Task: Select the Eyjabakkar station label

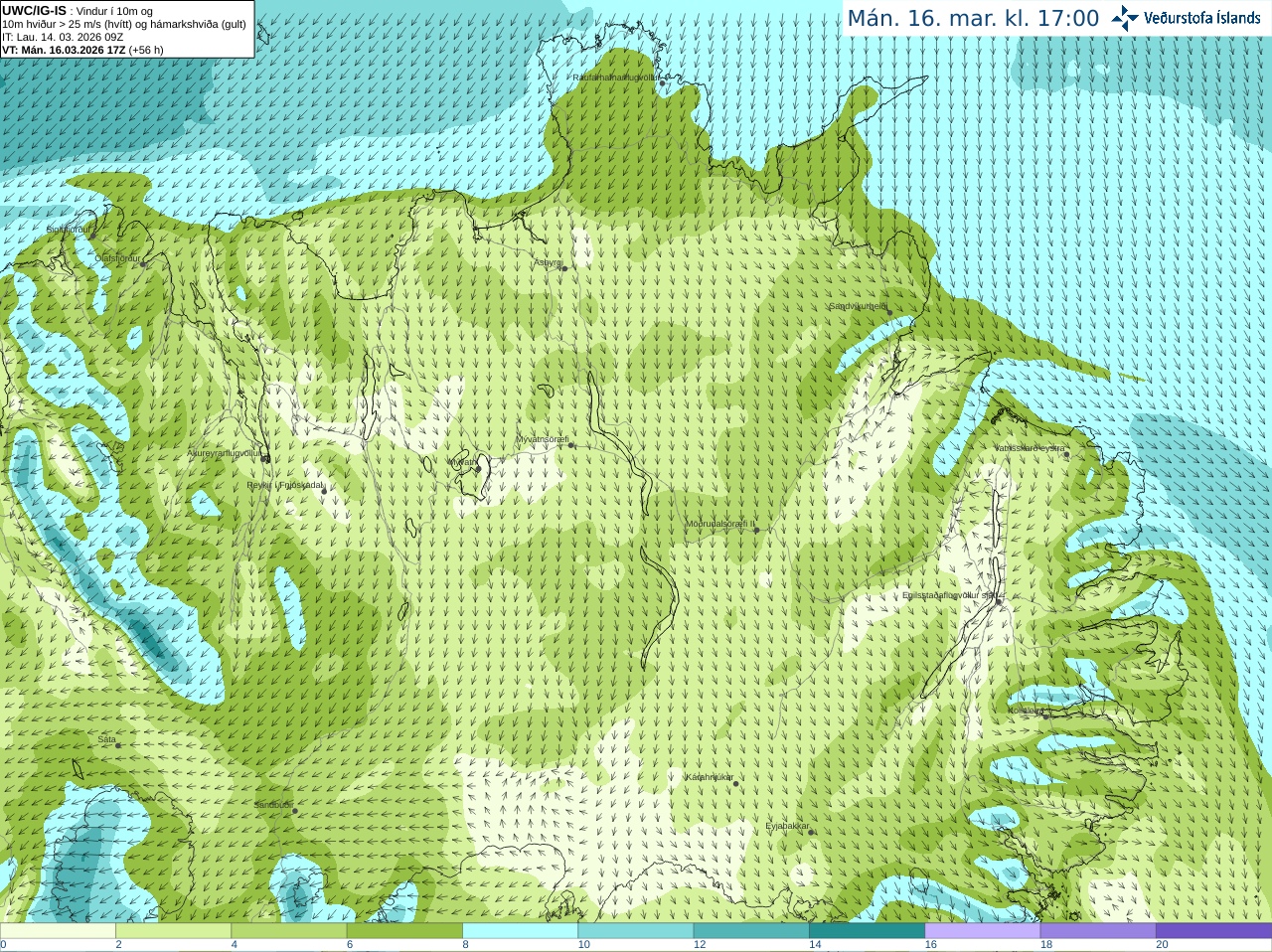Action: click(x=788, y=826)
